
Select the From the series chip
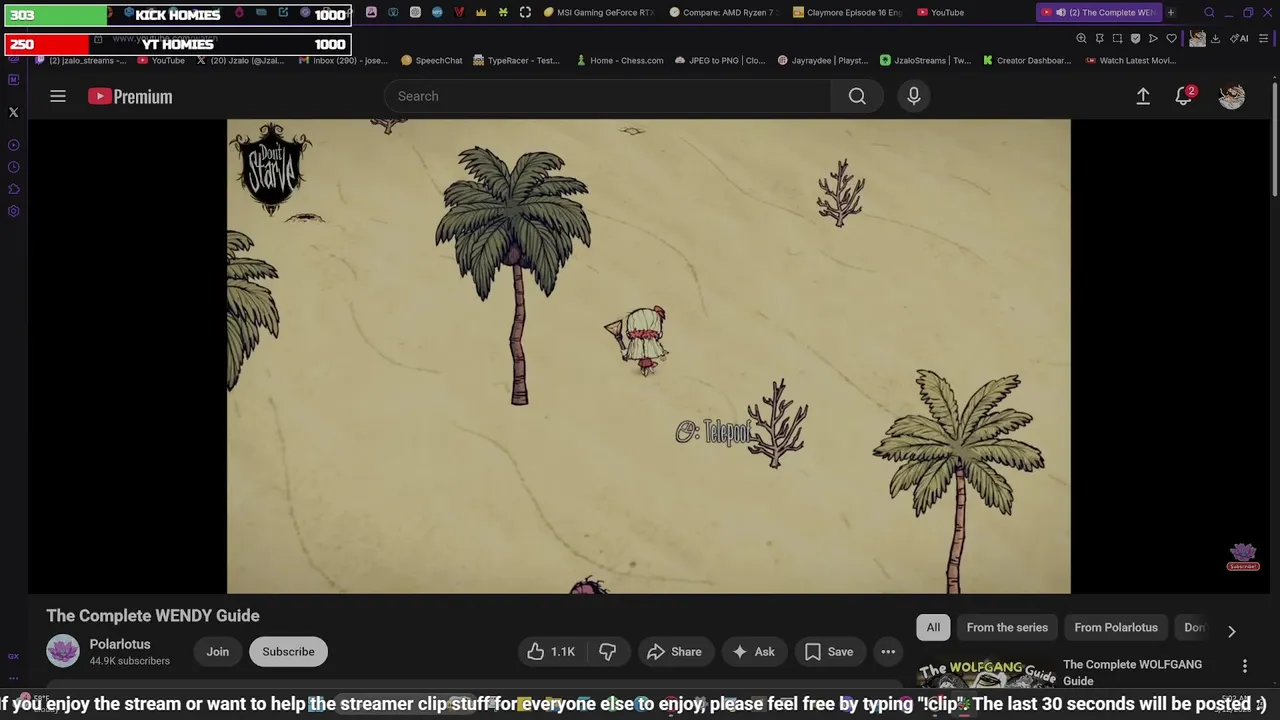(x=1007, y=628)
